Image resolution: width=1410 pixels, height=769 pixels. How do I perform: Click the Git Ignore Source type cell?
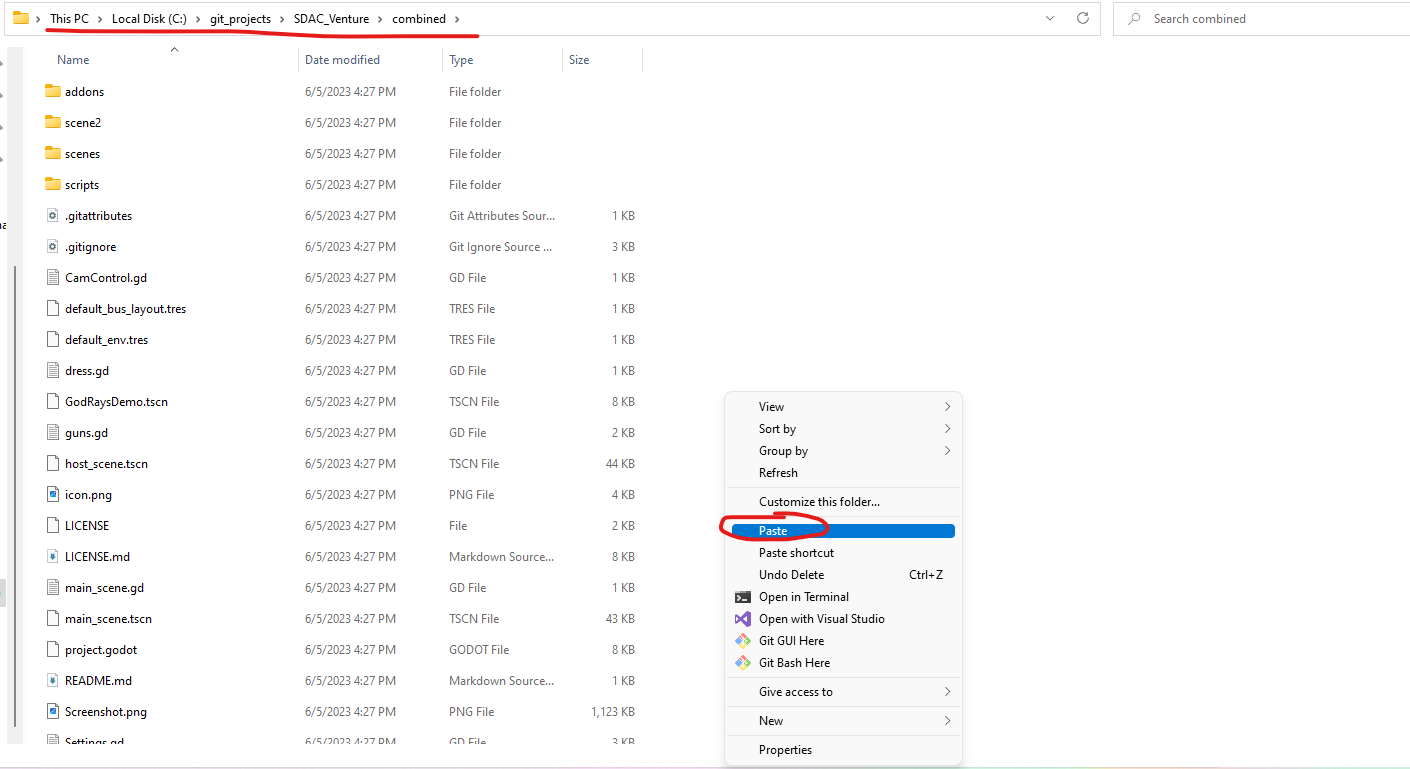(x=500, y=247)
